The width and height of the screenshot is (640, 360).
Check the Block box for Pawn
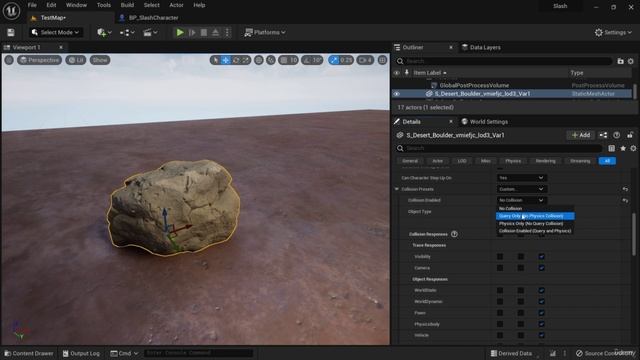pyautogui.click(x=541, y=313)
